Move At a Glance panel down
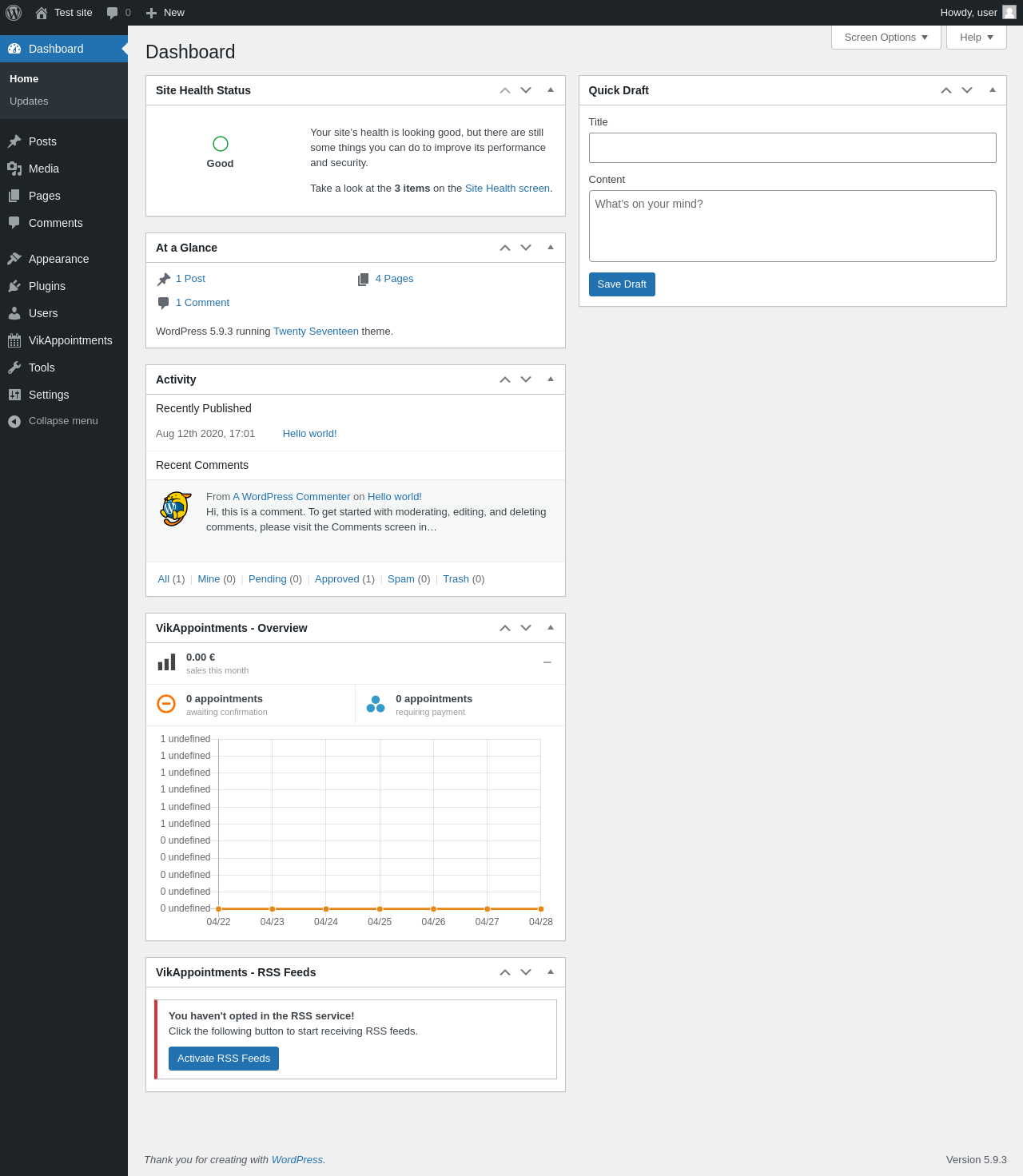1023x1176 pixels. pos(526,248)
